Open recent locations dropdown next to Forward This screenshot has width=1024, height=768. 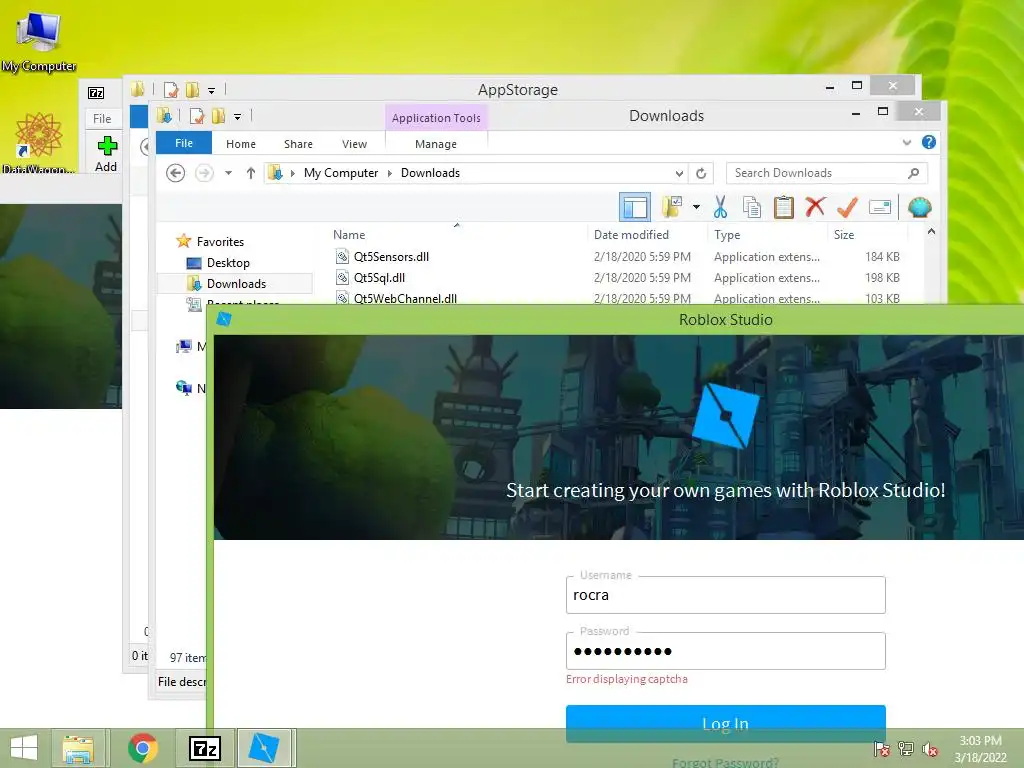click(x=229, y=173)
